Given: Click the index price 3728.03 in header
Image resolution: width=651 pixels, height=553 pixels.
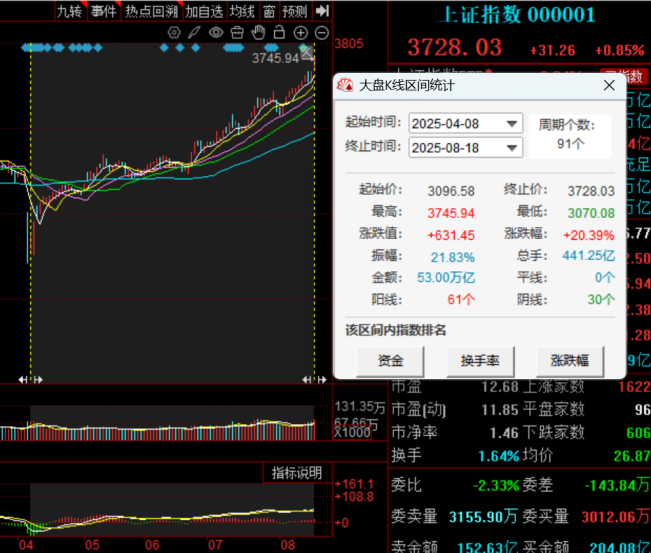Looking at the screenshot, I should [455, 47].
